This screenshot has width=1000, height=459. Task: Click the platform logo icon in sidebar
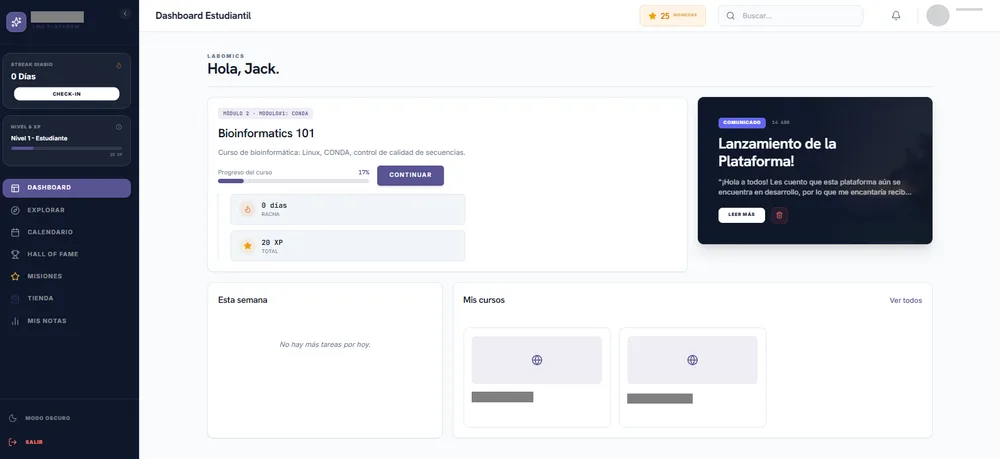pos(16,22)
